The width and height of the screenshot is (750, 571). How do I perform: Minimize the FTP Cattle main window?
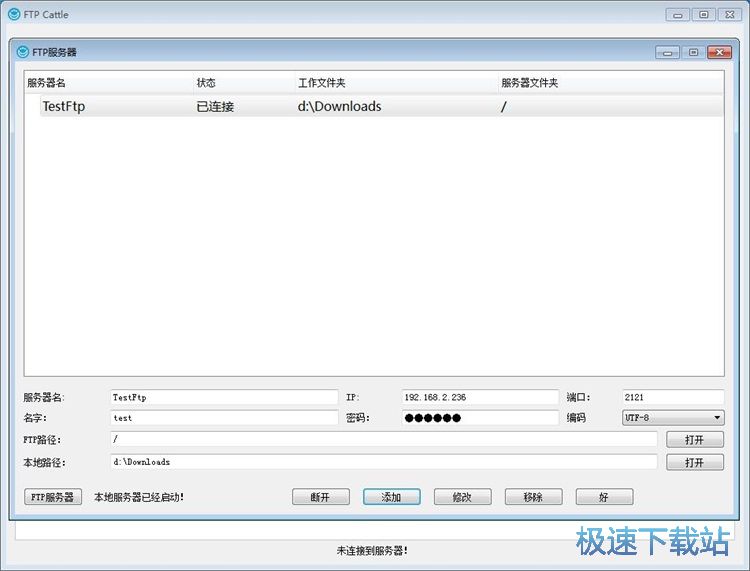pos(678,15)
